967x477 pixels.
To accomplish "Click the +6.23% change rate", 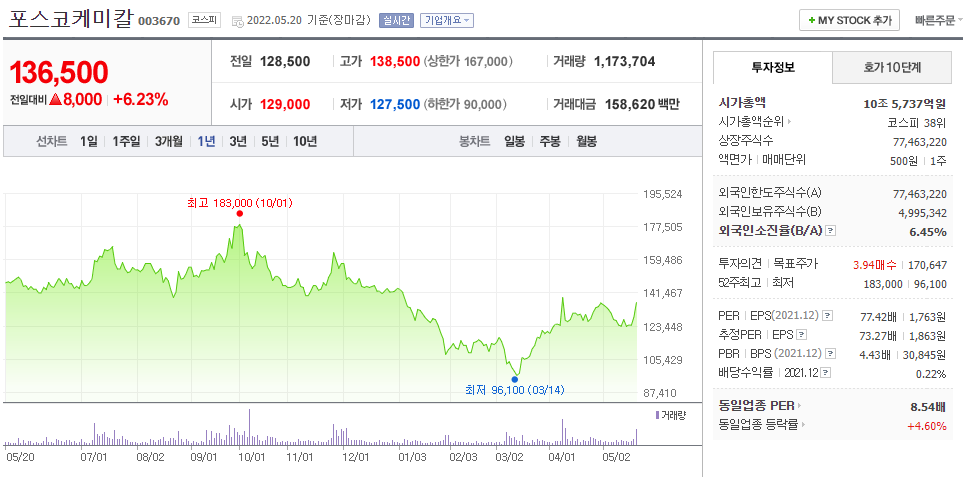I will pos(141,99).
